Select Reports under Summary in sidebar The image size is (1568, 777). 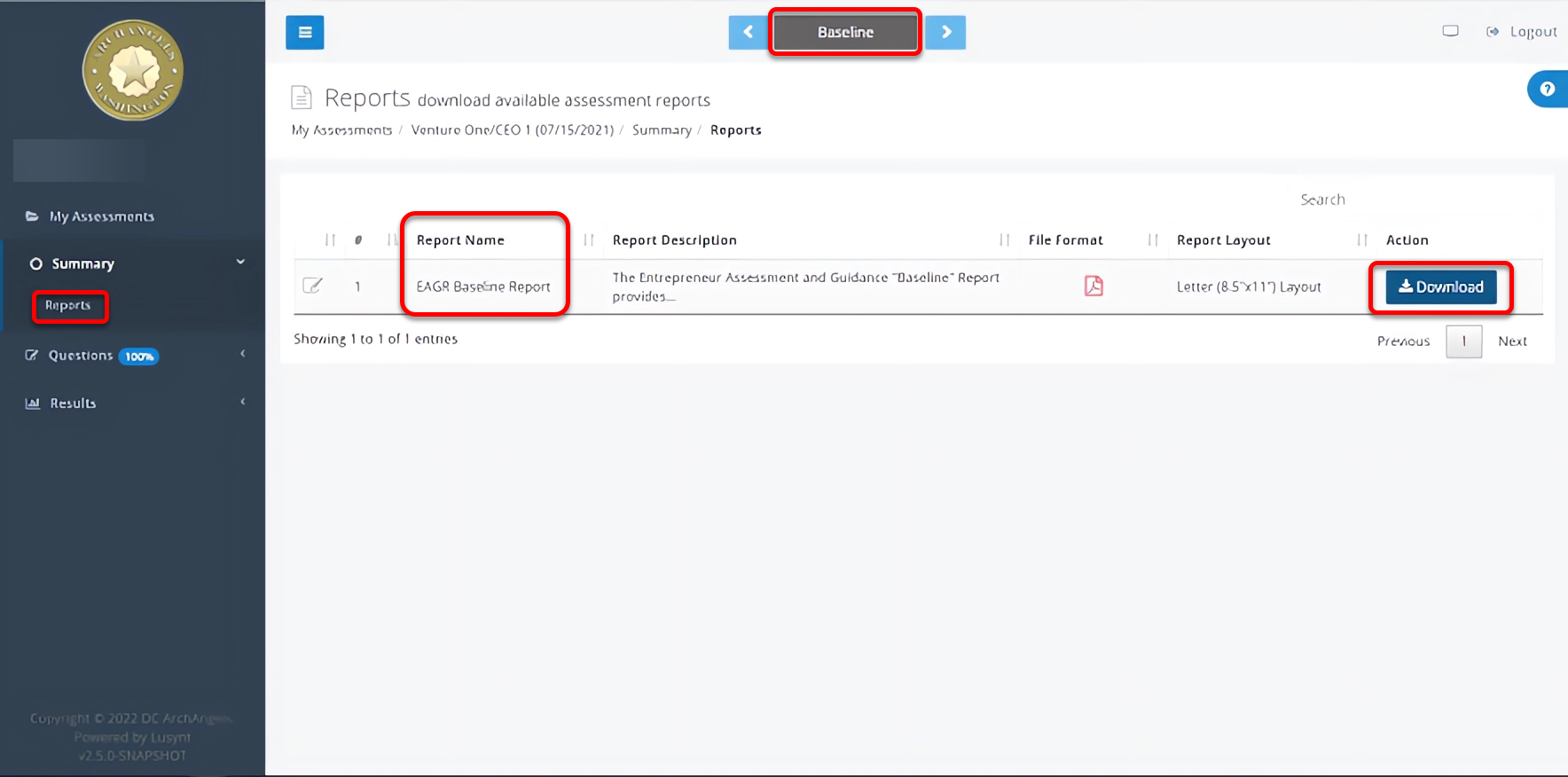point(68,305)
